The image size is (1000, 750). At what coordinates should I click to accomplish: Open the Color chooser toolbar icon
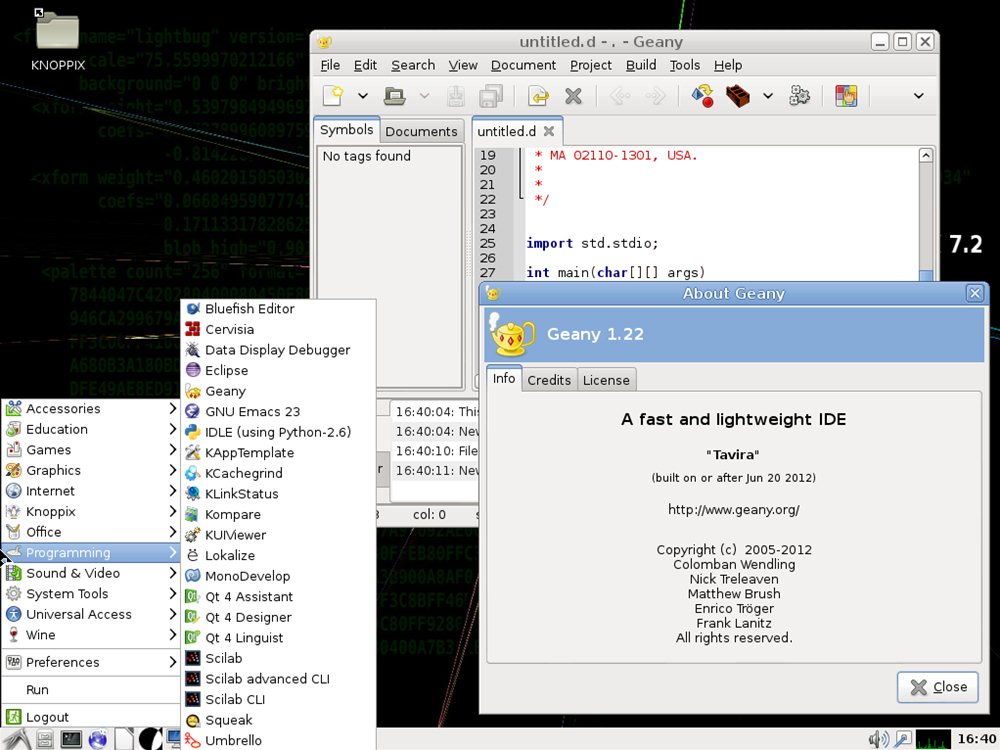(x=846, y=96)
